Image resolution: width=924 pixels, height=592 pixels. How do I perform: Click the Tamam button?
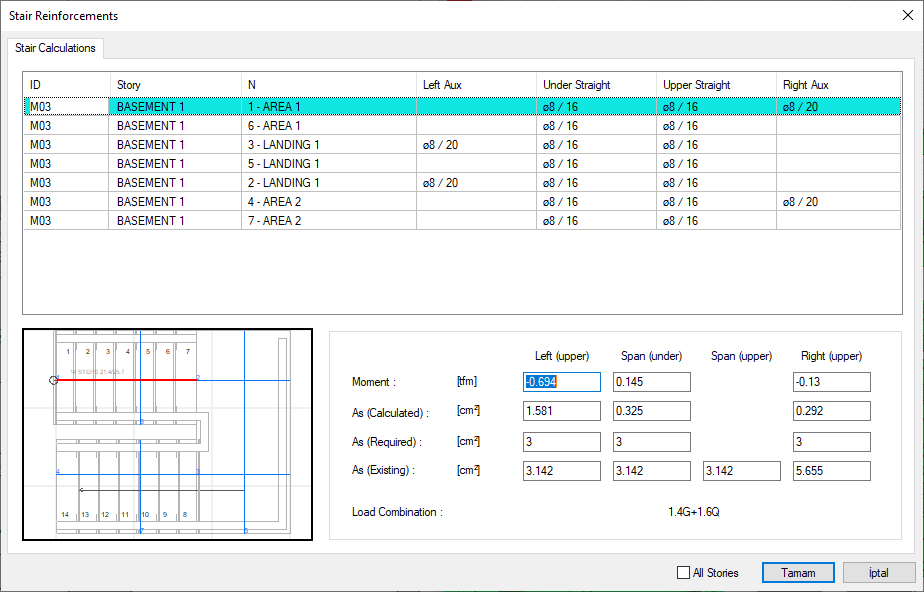pyautogui.click(x=798, y=573)
